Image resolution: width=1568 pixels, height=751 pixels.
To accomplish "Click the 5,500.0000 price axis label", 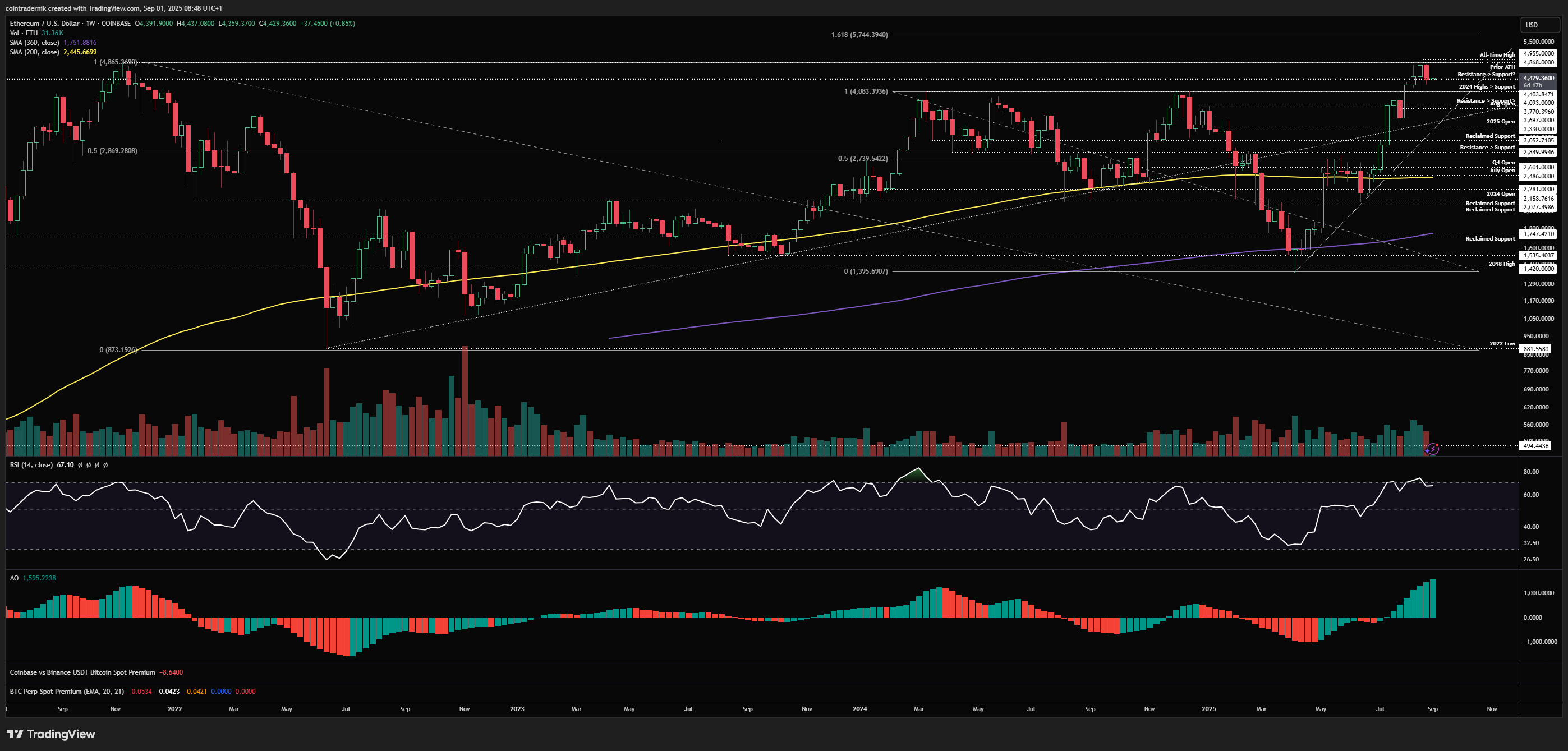I will (1538, 42).
